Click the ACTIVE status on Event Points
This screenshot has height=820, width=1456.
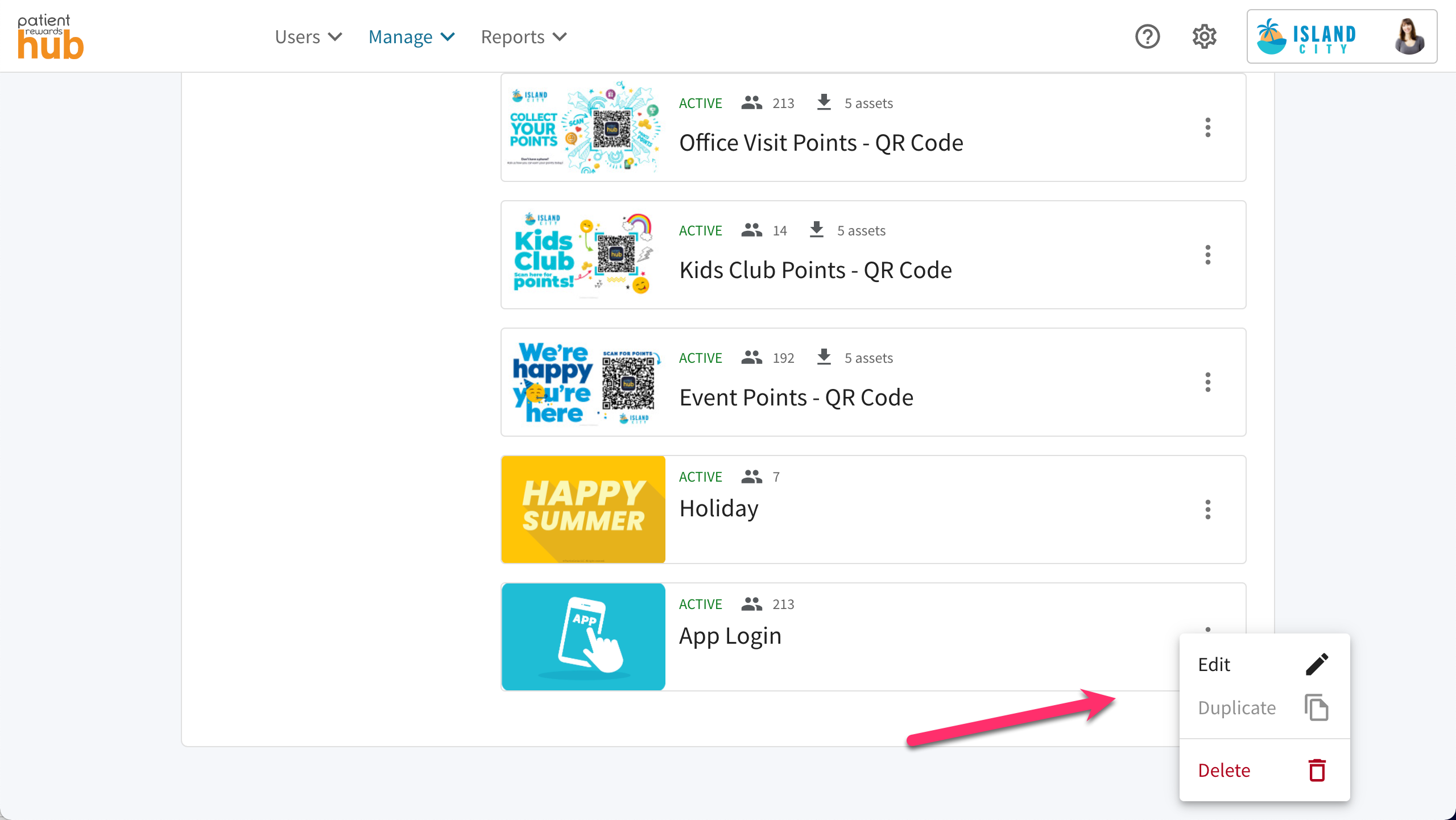[700, 358]
